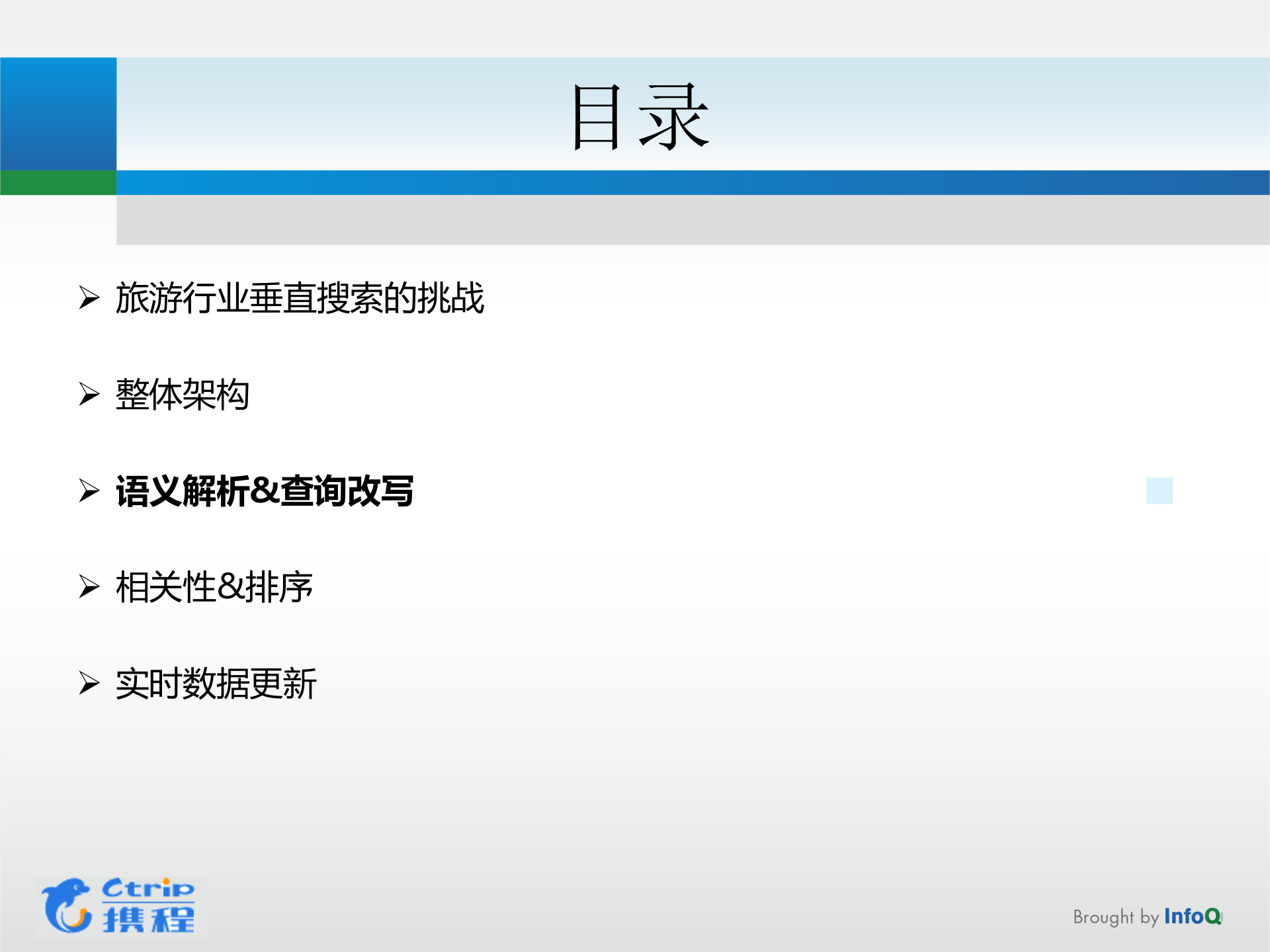The height and width of the screenshot is (952, 1270).
Task: Click the green accent bar on the left
Action: pos(58,183)
